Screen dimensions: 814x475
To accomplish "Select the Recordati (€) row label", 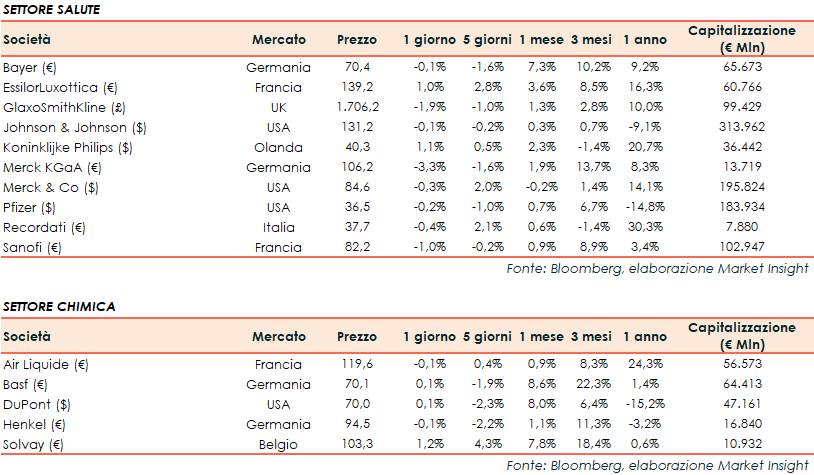I will [44, 227].
